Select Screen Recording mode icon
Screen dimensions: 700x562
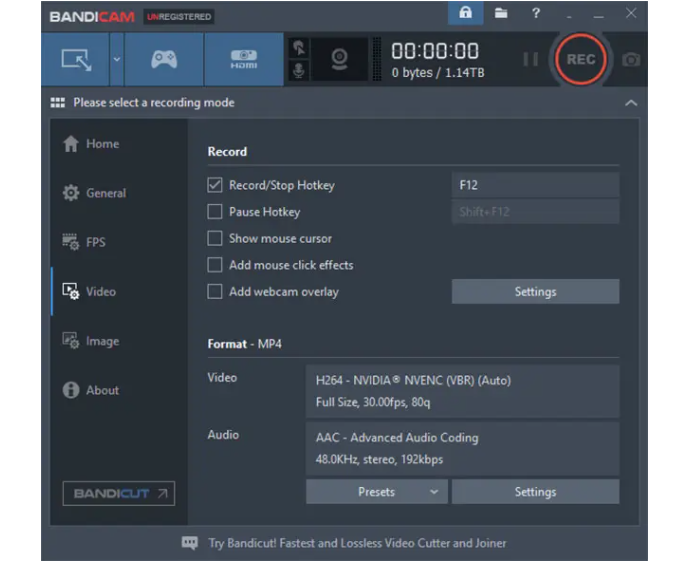[x=76, y=59]
